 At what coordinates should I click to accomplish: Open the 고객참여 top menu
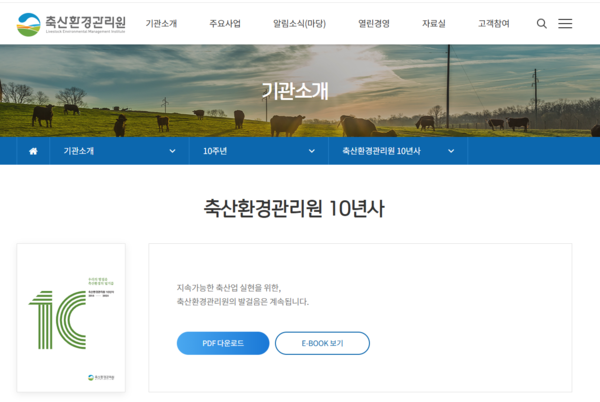click(493, 23)
